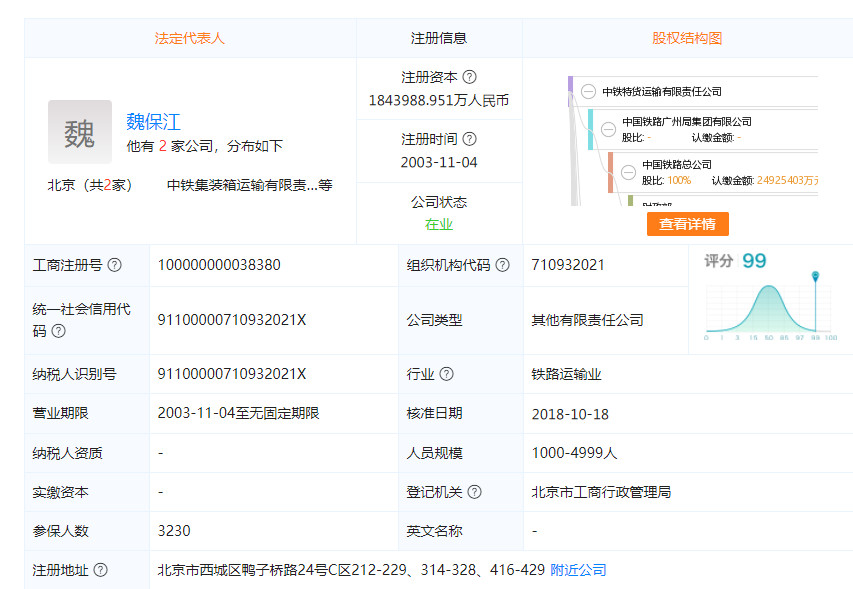
Task: Click help icon next to 注册资本
Action: [x=469, y=77]
